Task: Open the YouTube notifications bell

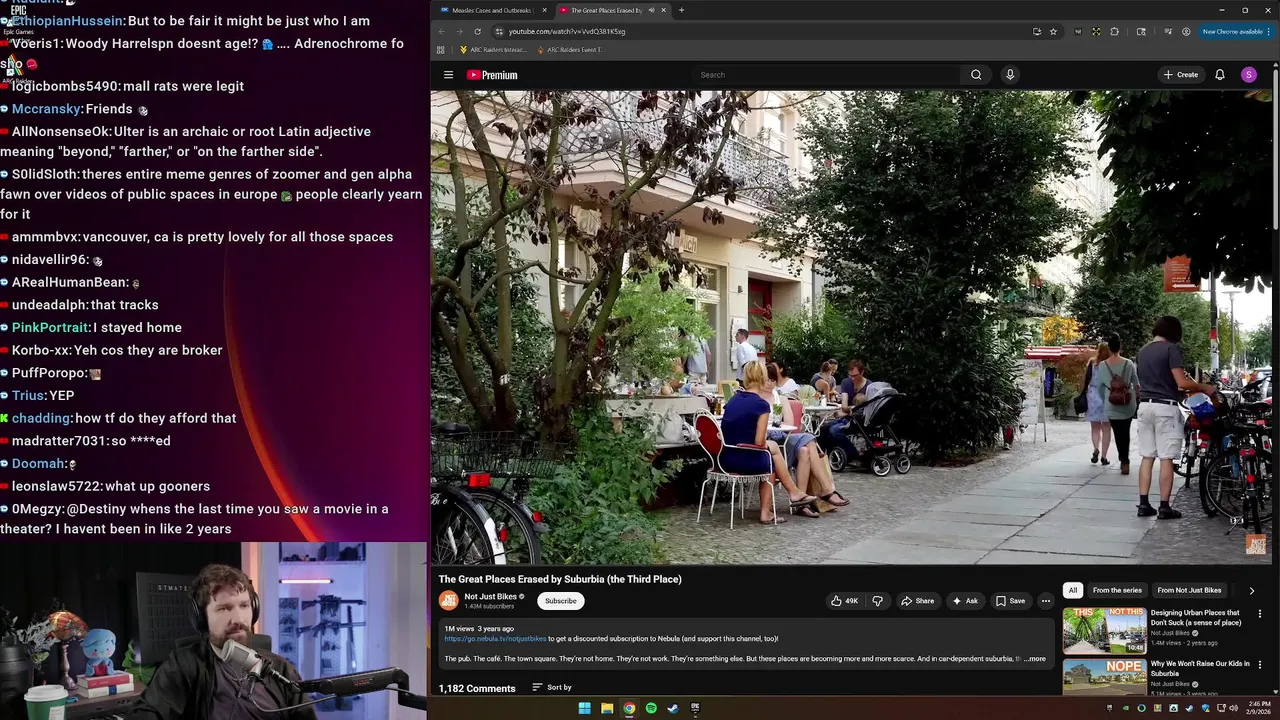Action: click(1220, 75)
